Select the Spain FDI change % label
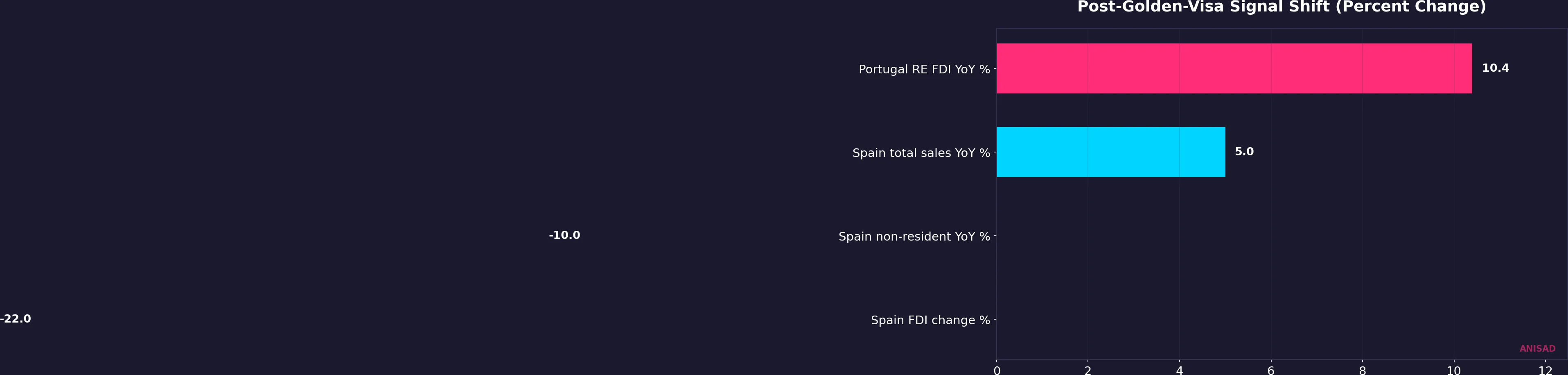The width and height of the screenshot is (1568, 375). pos(930,320)
